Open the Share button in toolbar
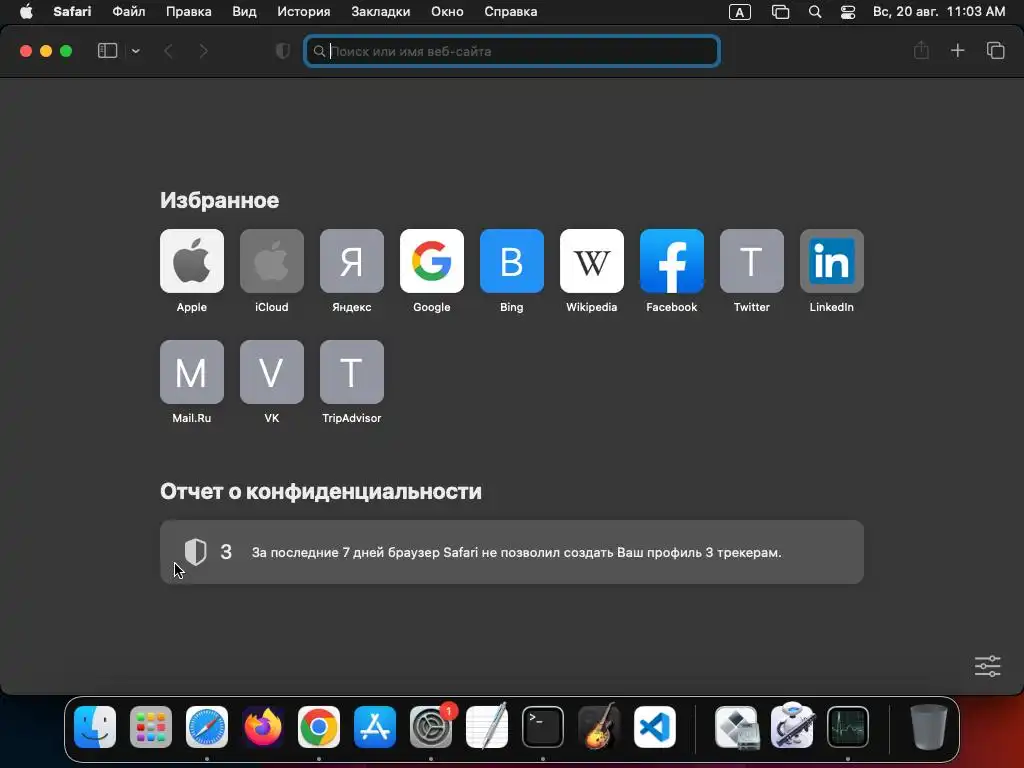Screen dimensions: 1024x768 (921, 50)
